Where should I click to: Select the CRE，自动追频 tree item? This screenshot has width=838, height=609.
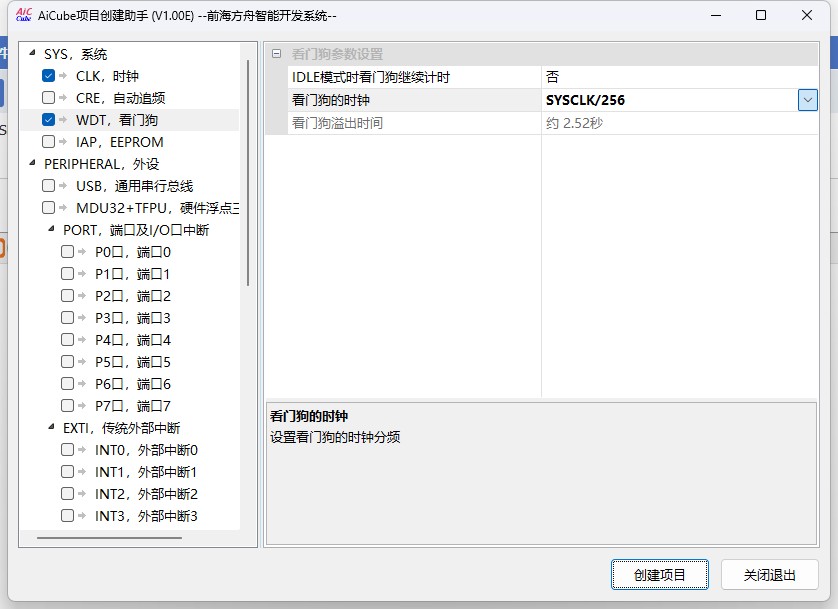click(x=120, y=98)
